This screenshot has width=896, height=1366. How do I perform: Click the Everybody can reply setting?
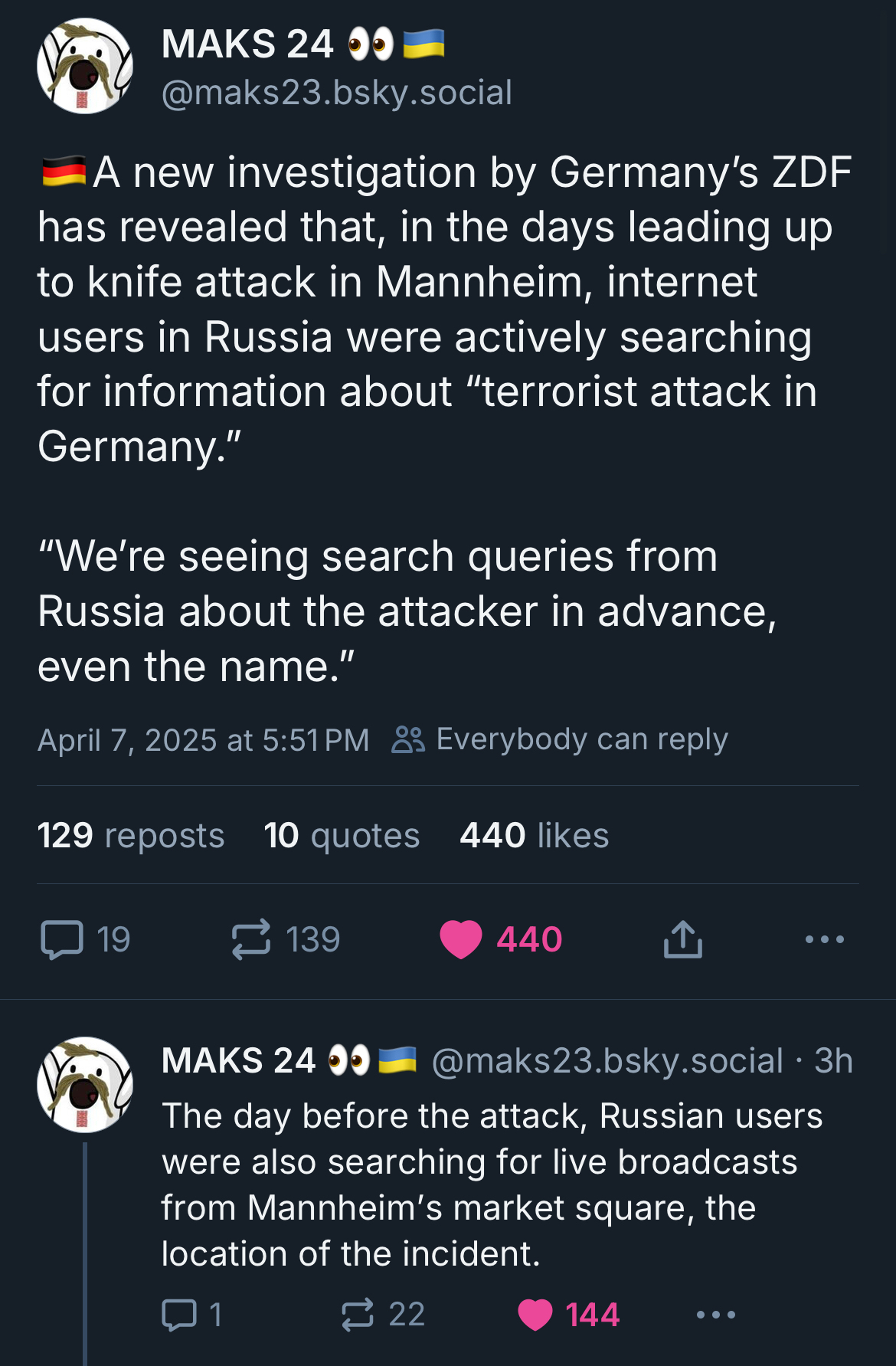tap(581, 739)
